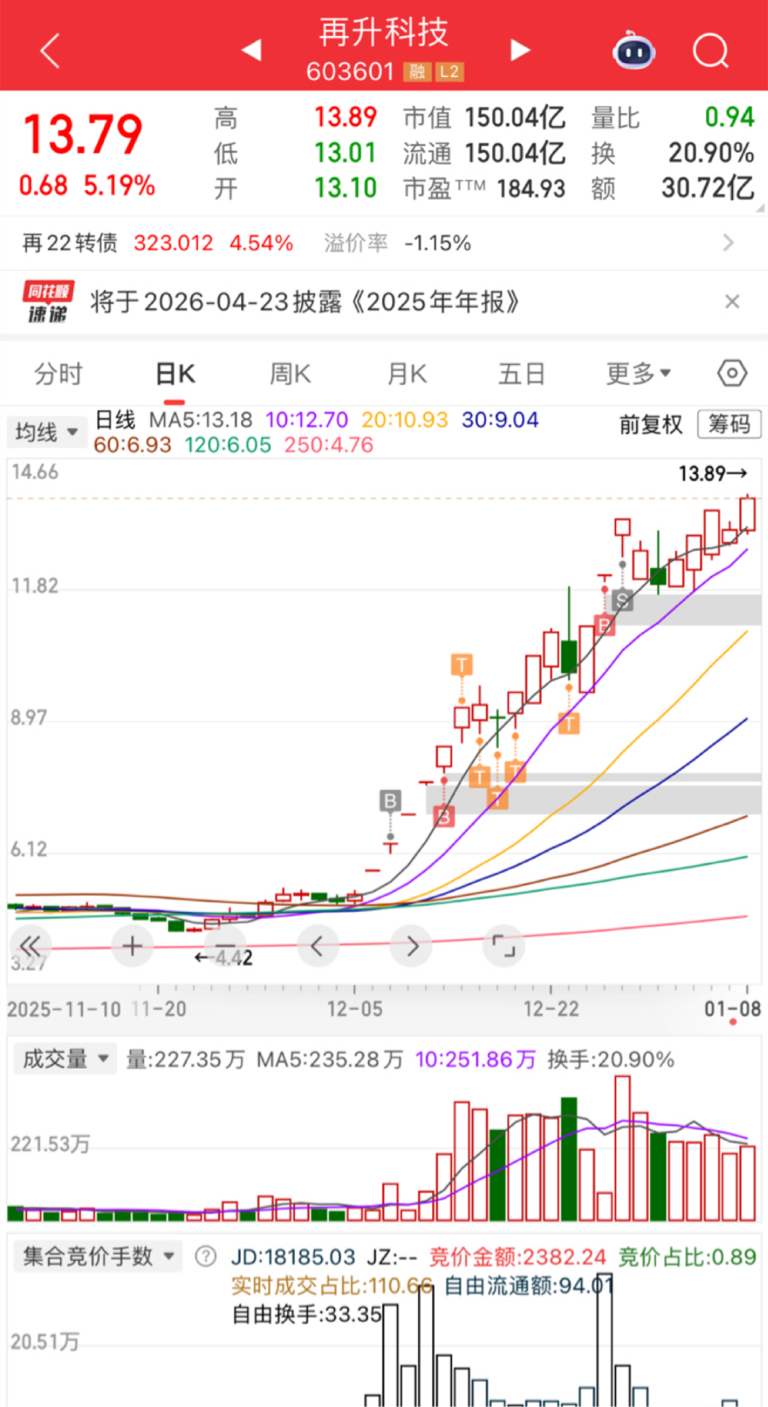Tap 自由换手:33.35 readout
This screenshot has width=768, height=1407.
pyautogui.click(x=307, y=1313)
